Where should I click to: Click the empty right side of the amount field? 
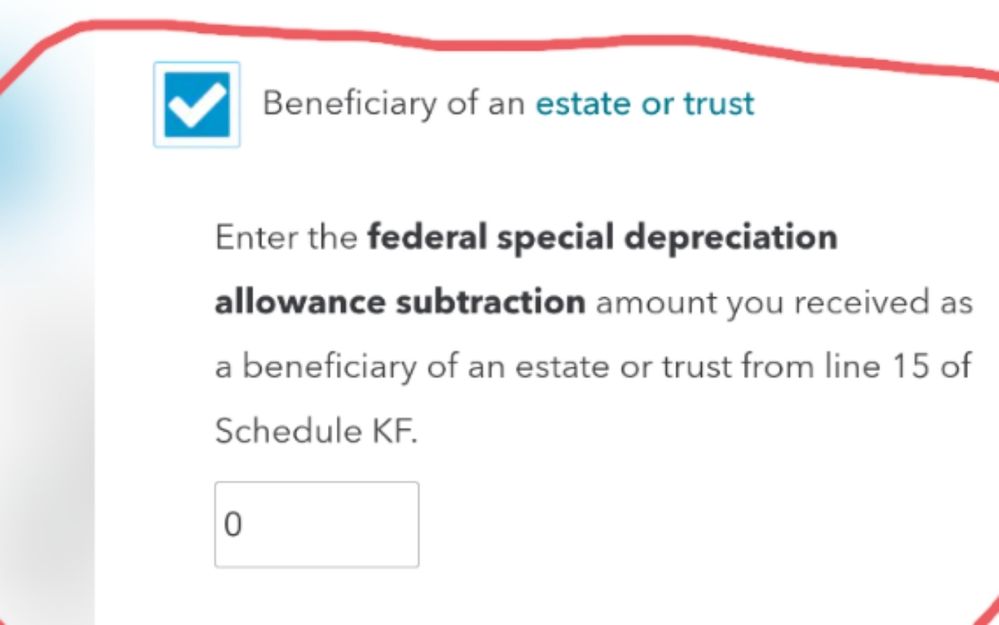click(380, 525)
